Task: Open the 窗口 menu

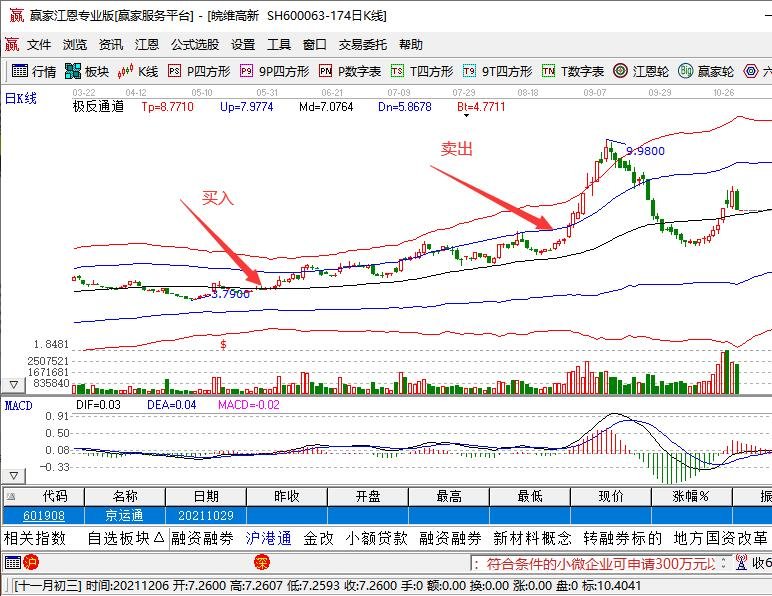Action: (x=315, y=45)
